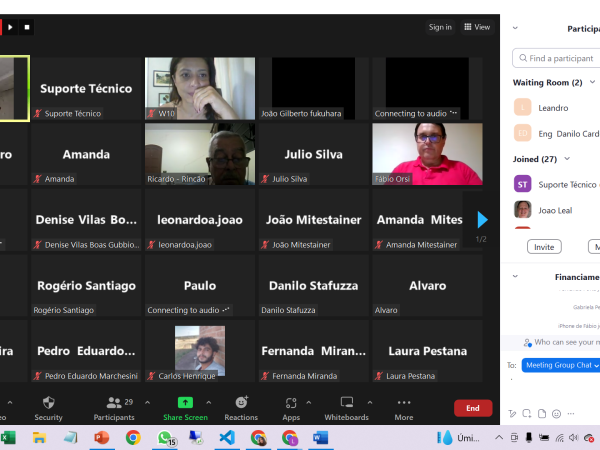The width and height of the screenshot is (600, 450).
Task: Click the Suporte Técnico ST avatar
Action: tap(523, 184)
